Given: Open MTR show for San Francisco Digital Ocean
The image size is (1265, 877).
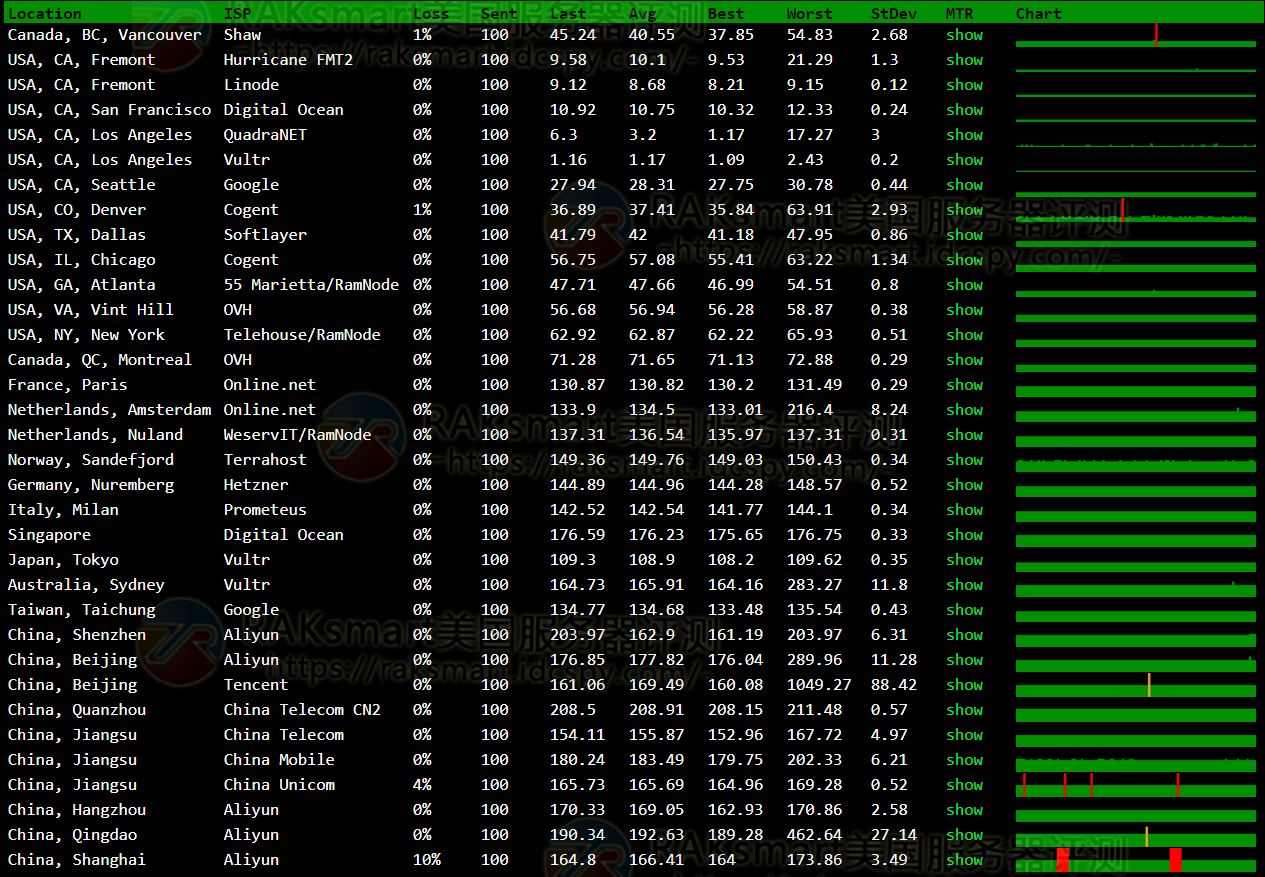Looking at the screenshot, I should (x=964, y=110).
